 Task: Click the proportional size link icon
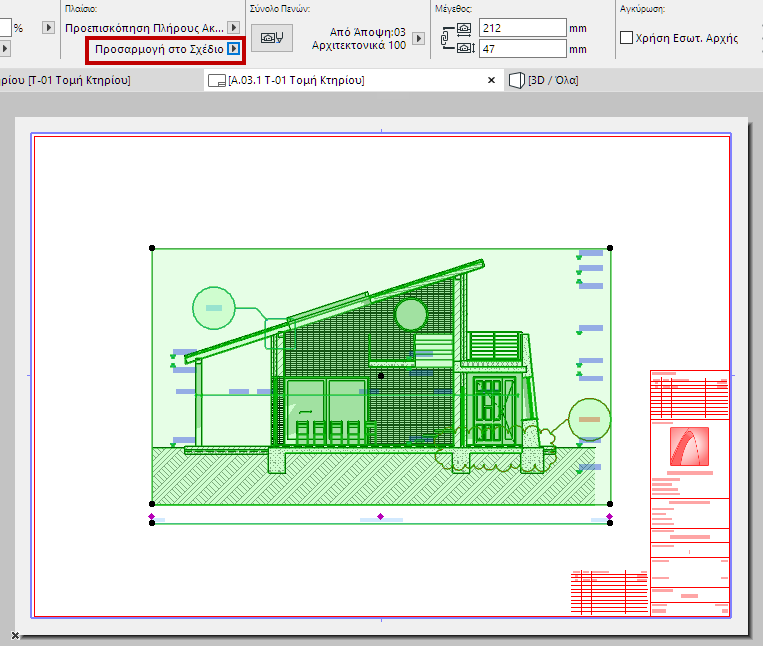pyautogui.click(x=447, y=38)
